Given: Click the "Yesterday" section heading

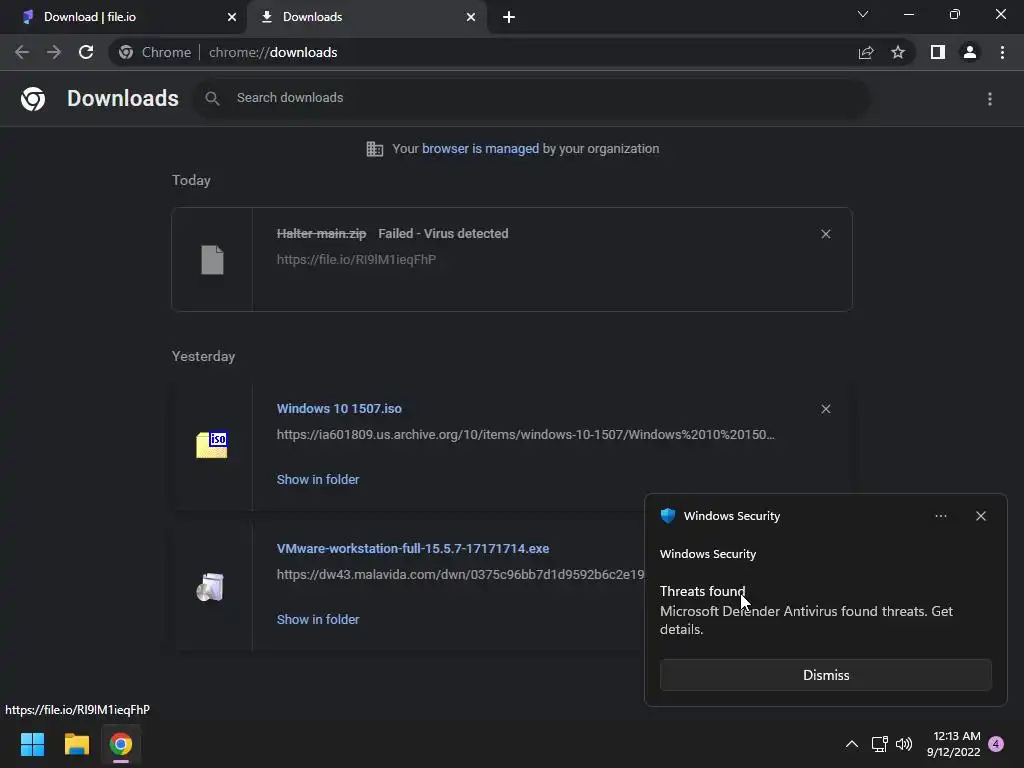Looking at the screenshot, I should coord(203,357).
